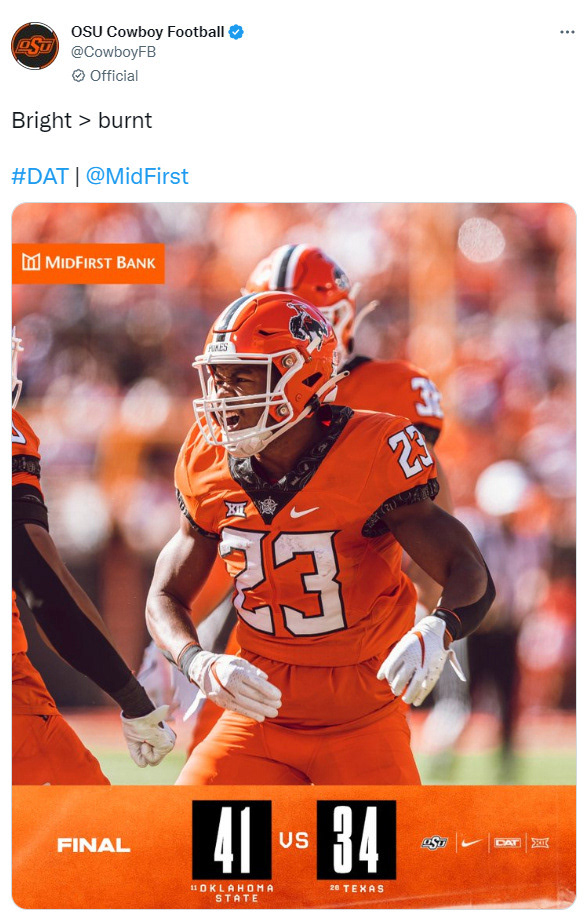Screen dimensions: 588x915
Task: Click the Big 12 logo in footer
Action: (540, 843)
